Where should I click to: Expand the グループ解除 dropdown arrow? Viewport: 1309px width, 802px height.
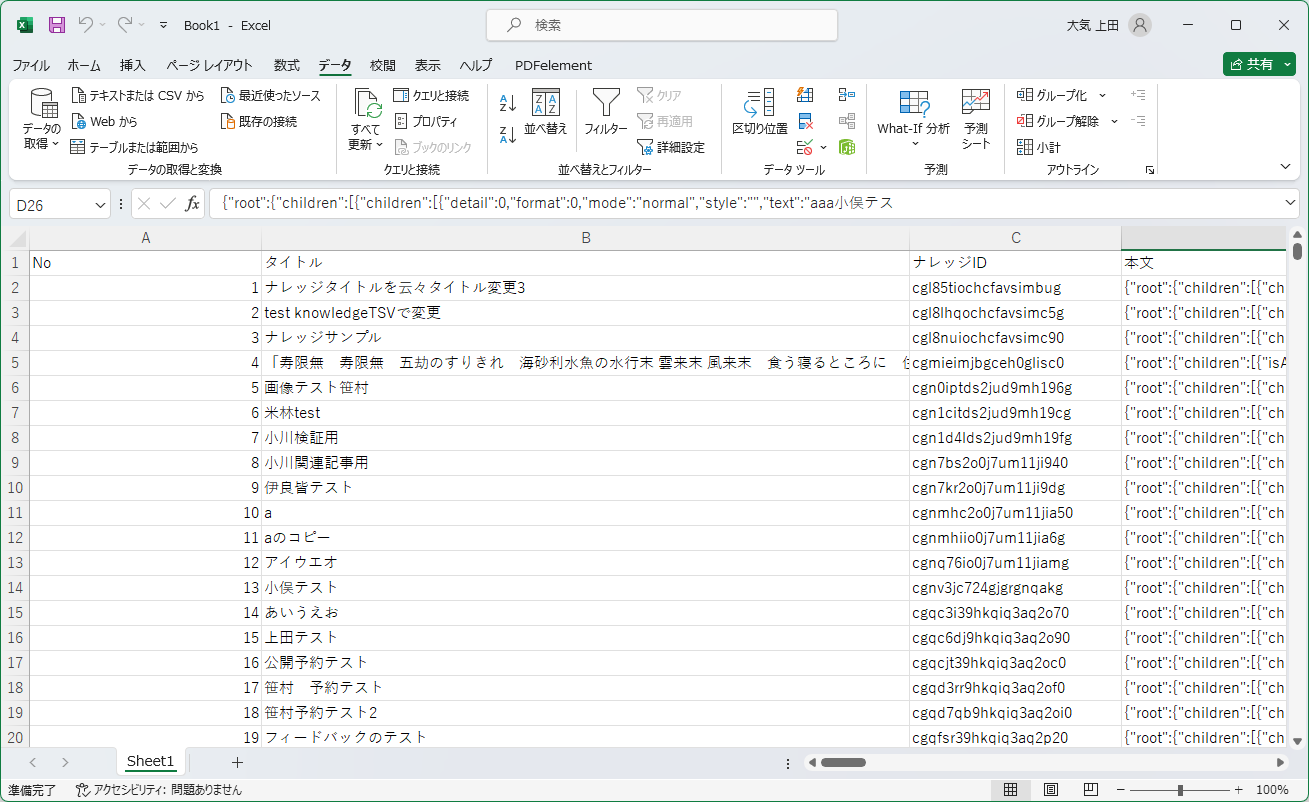[x=1115, y=122]
